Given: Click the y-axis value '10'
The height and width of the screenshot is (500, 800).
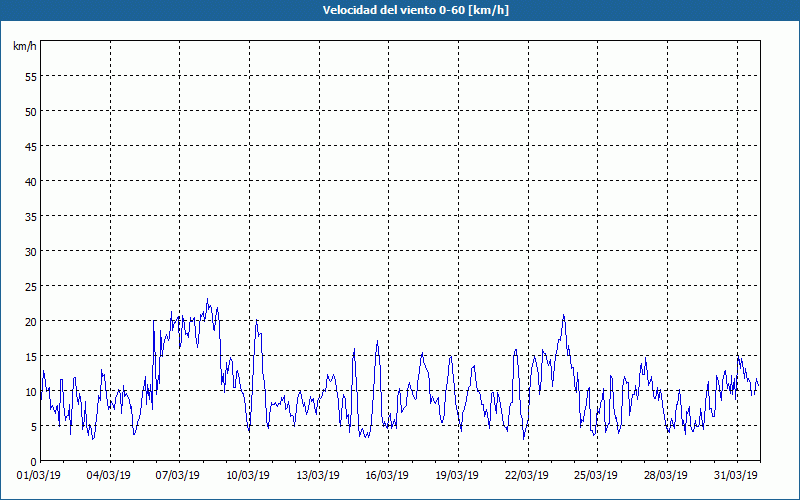Looking at the screenshot, I should (31, 391).
